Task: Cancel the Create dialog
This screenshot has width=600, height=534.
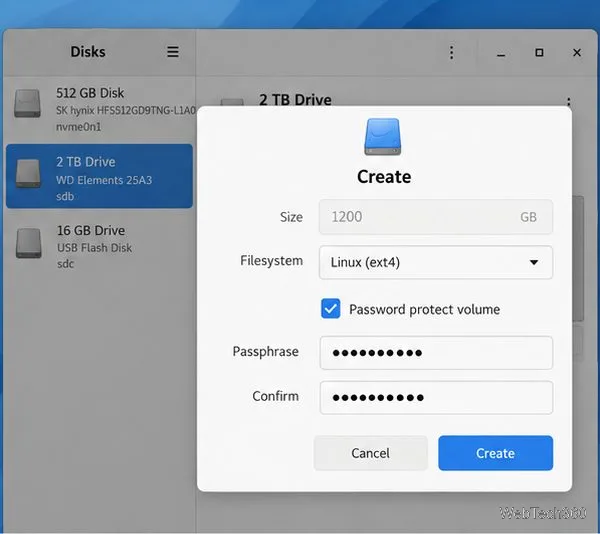Action: (370, 453)
